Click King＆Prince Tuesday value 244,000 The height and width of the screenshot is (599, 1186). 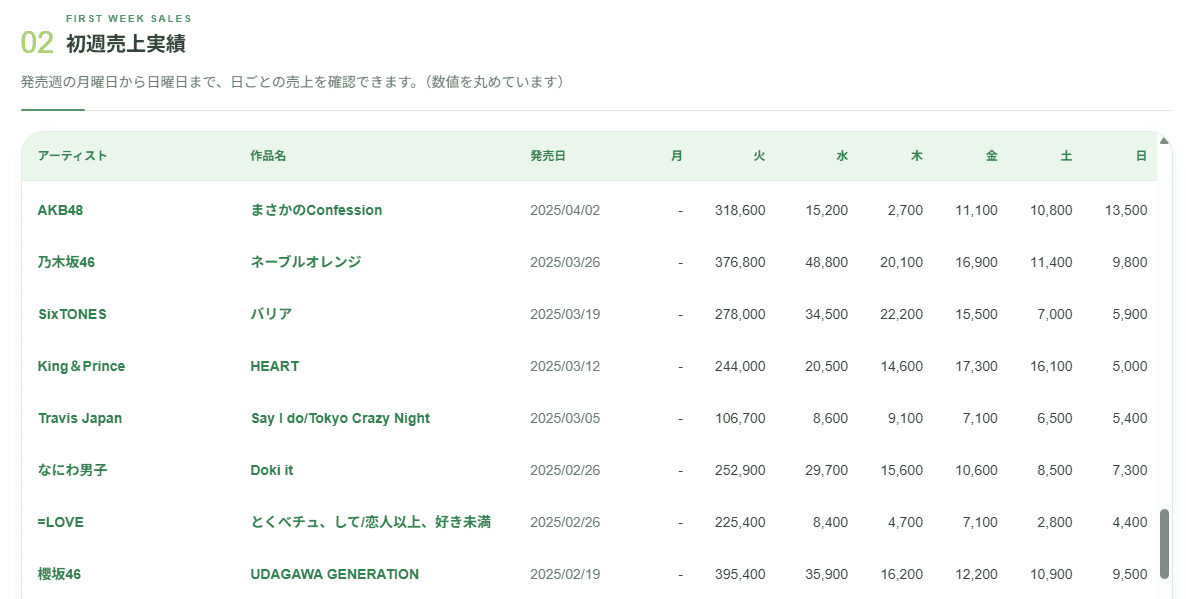coord(740,366)
